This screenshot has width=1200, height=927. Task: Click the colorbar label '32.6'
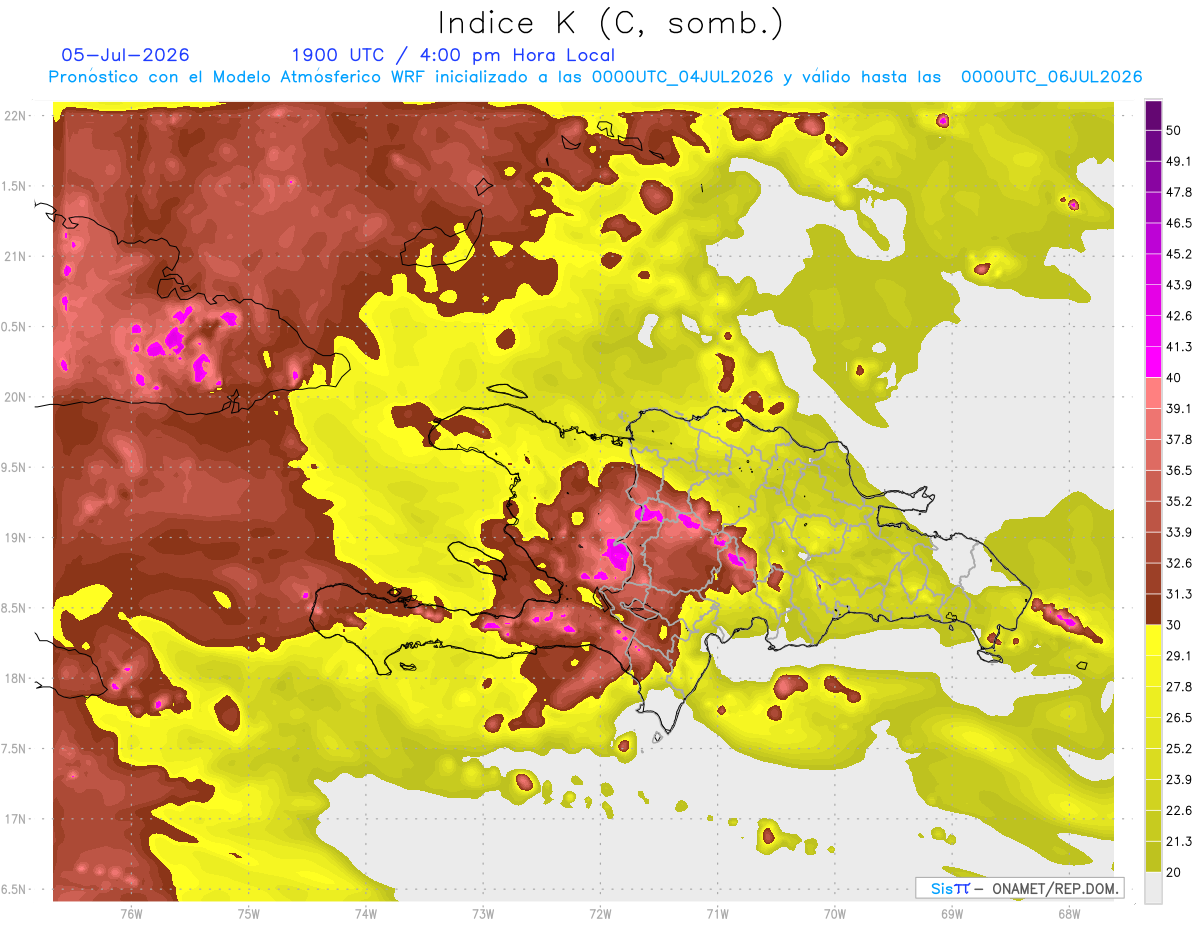pos(1179,563)
